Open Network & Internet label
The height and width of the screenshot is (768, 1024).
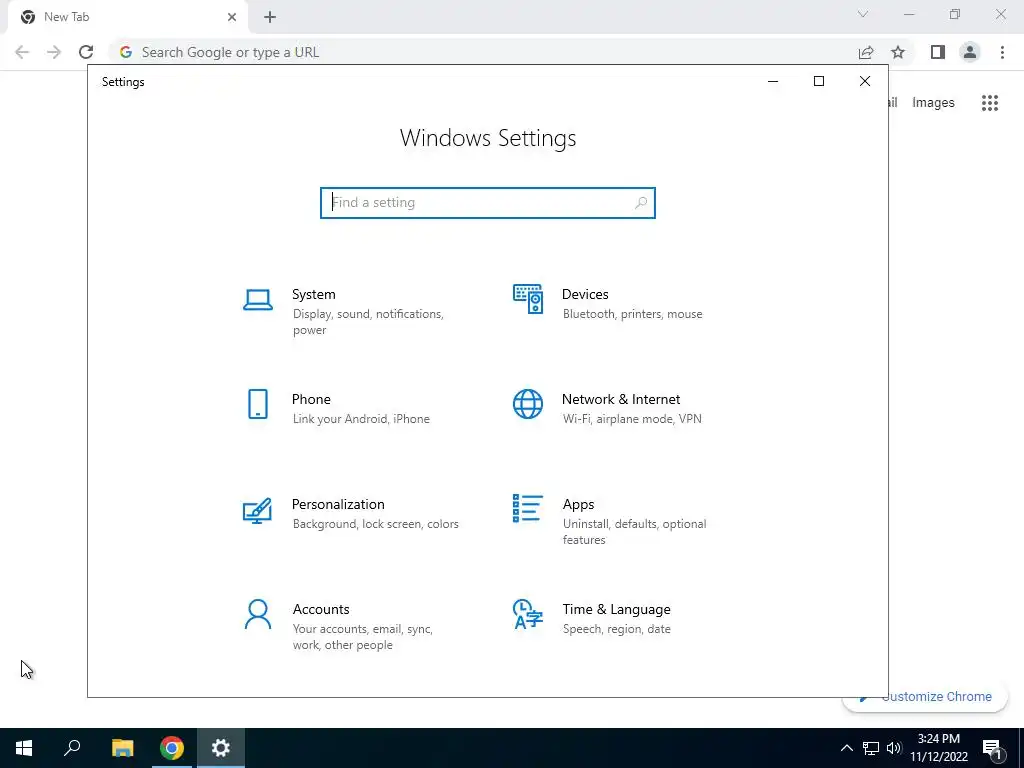coord(621,400)
